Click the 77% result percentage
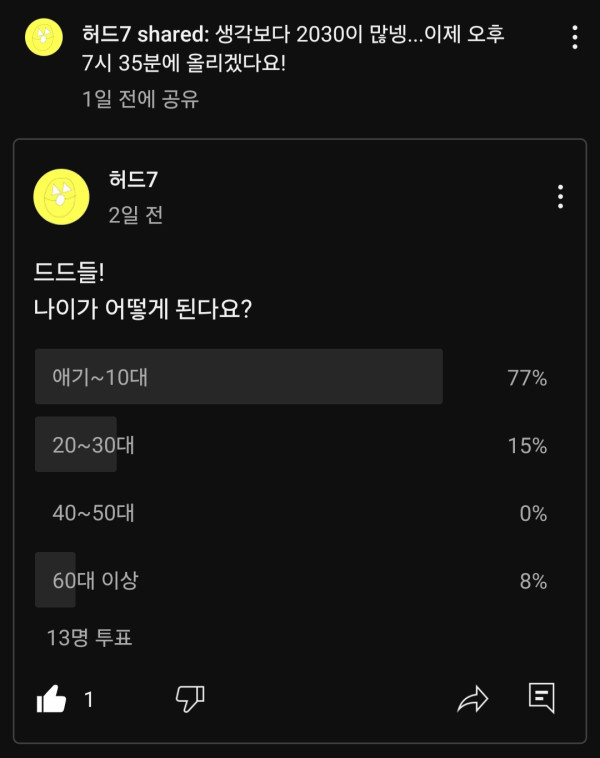 [x=527, y=378]
